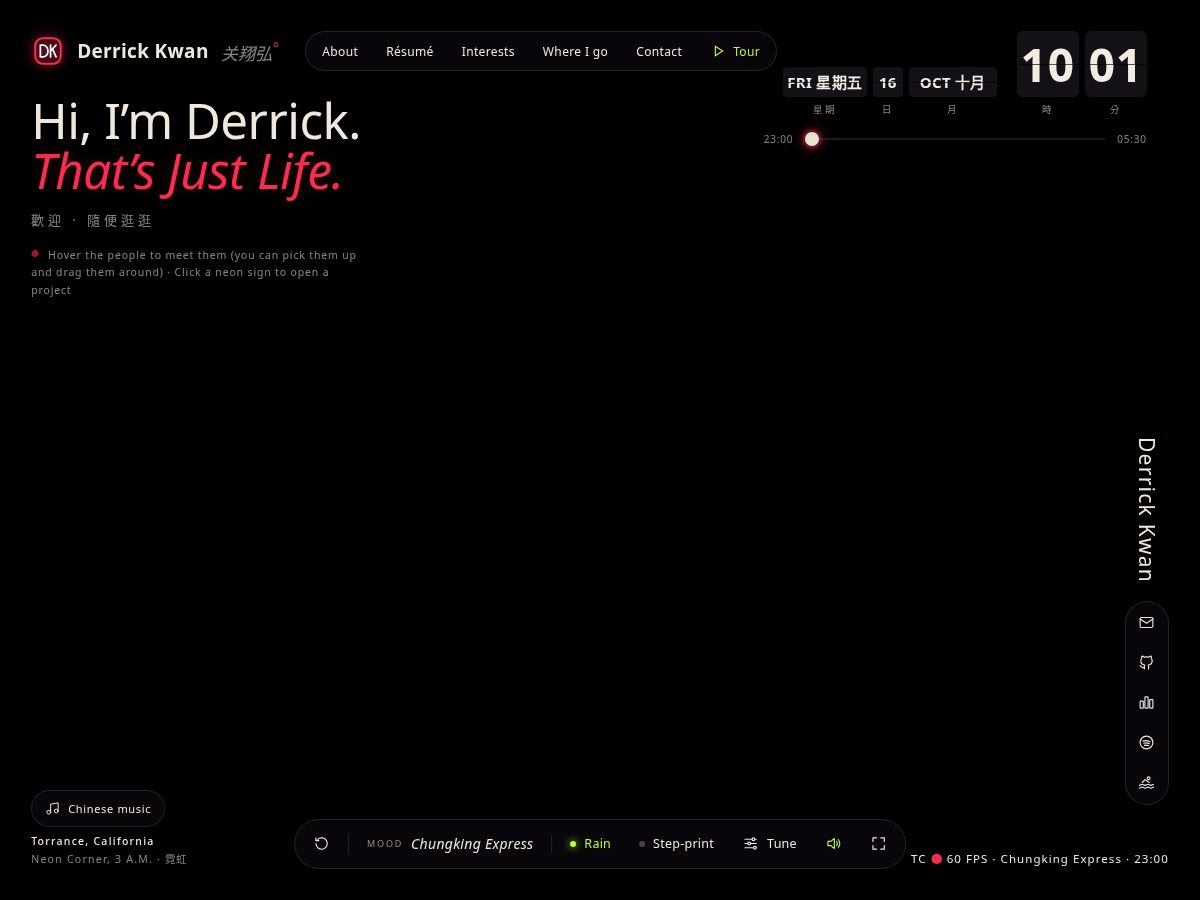Click the Hi, I'm Derrick. heading
This screenshot has height=900, width=1200.
pyautogui.click(x=196, y=122)
